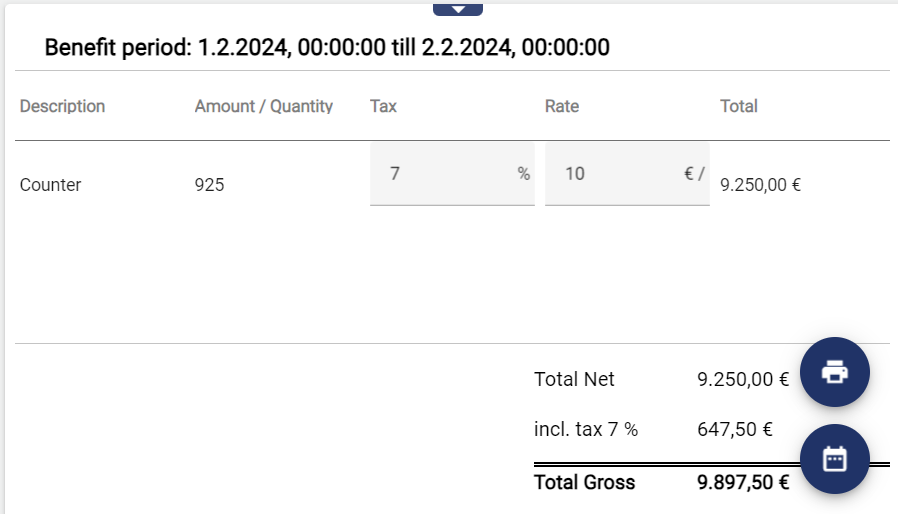Click the Total Gross amount 9.897,50 €
Screen dimensions: 898x514
[x=742, y=482]
